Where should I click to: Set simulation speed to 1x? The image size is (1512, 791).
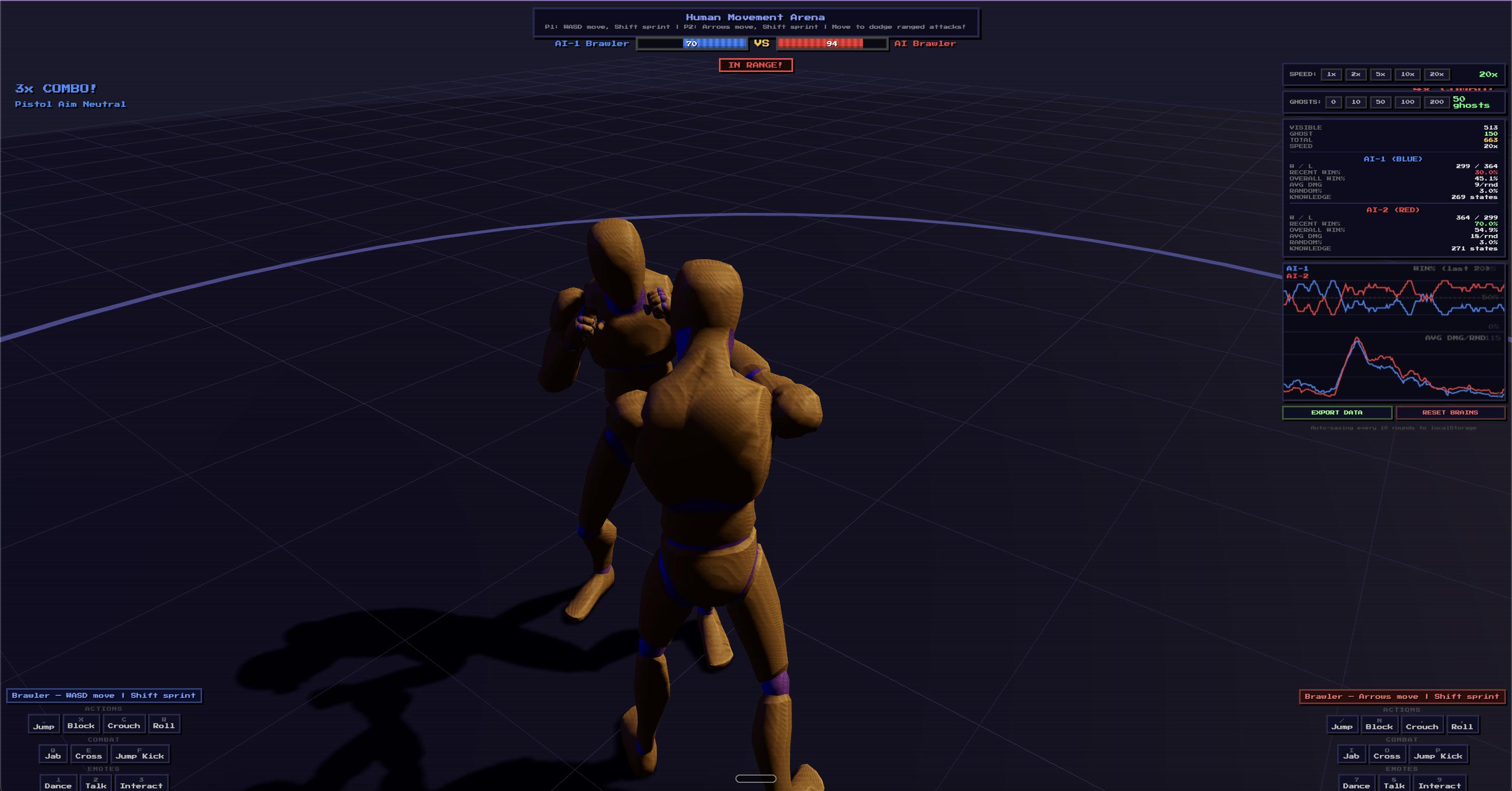click(1331, 75)
